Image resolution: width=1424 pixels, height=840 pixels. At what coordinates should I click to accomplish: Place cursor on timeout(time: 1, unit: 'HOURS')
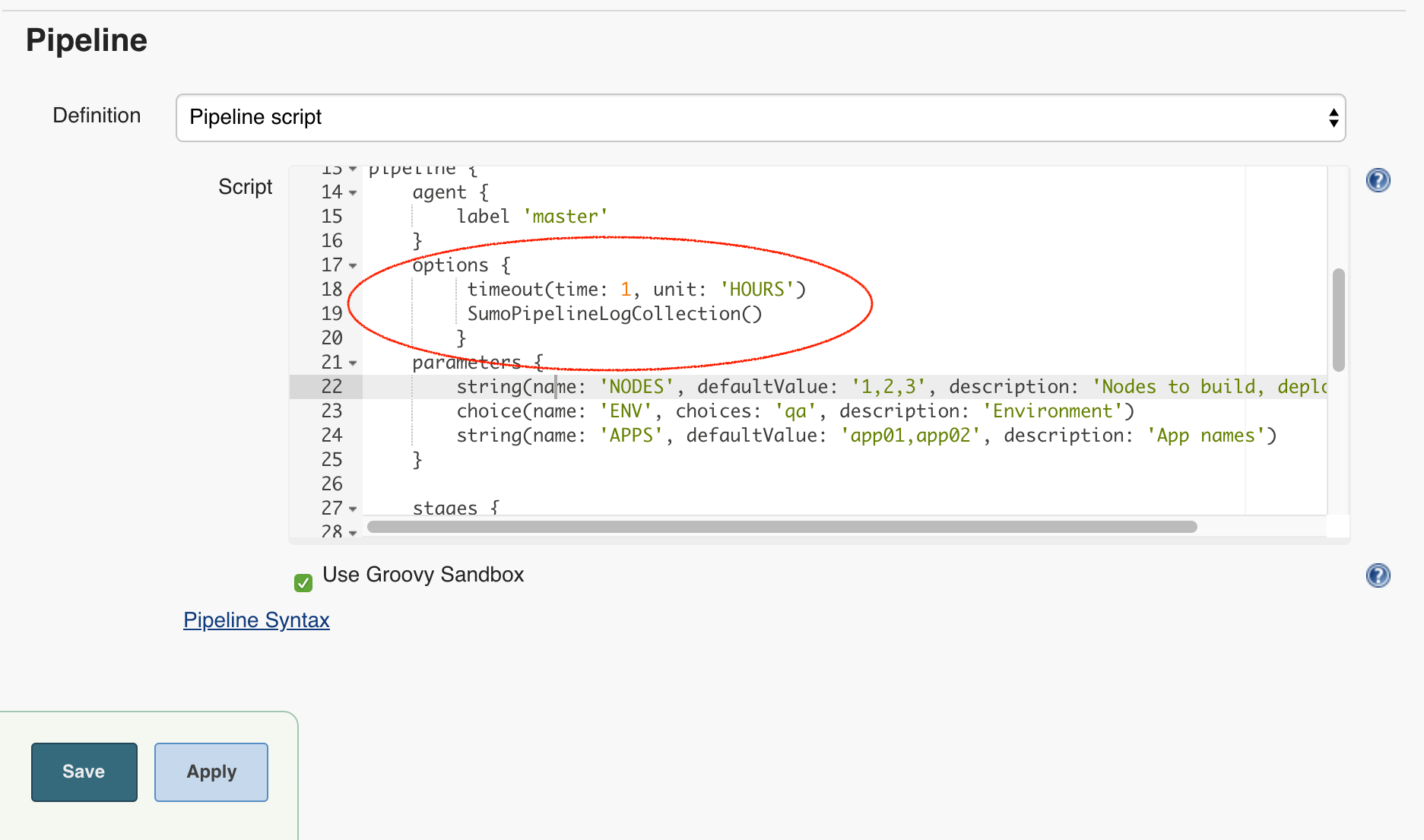636,290
